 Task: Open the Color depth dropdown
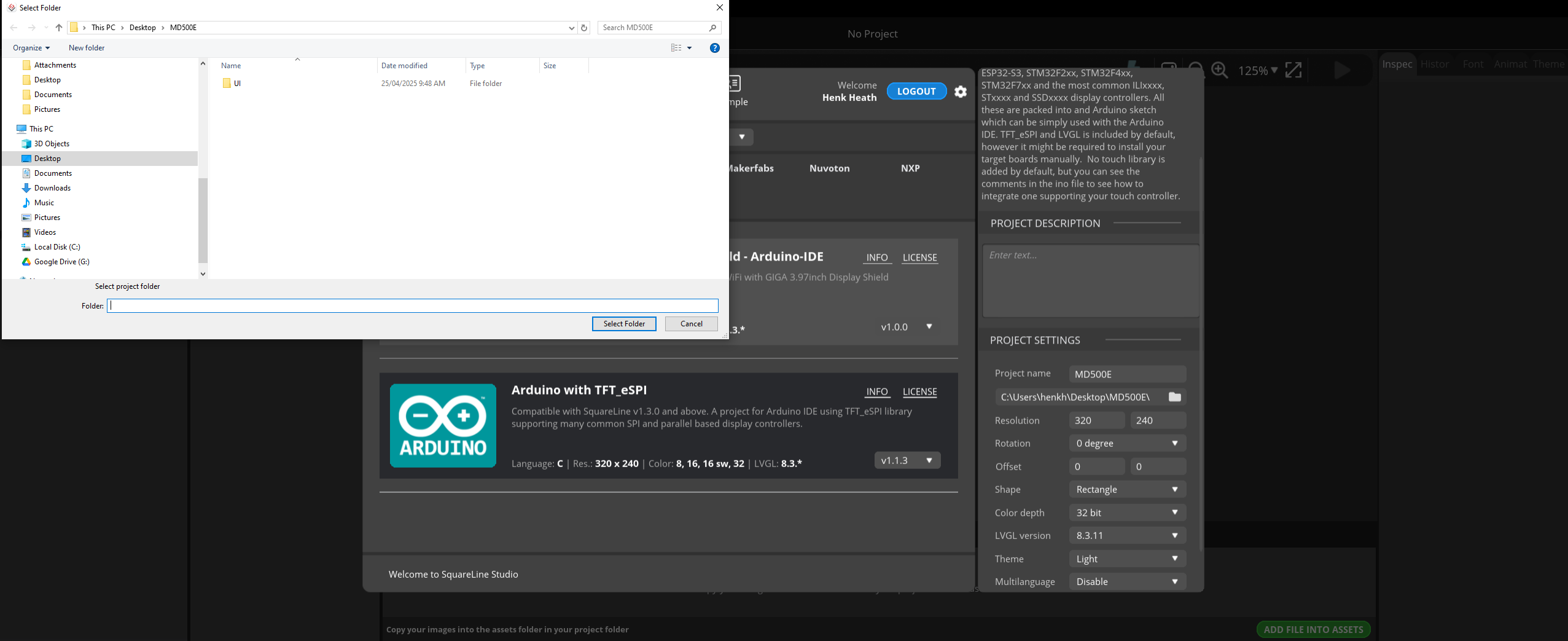point(1127,513)
